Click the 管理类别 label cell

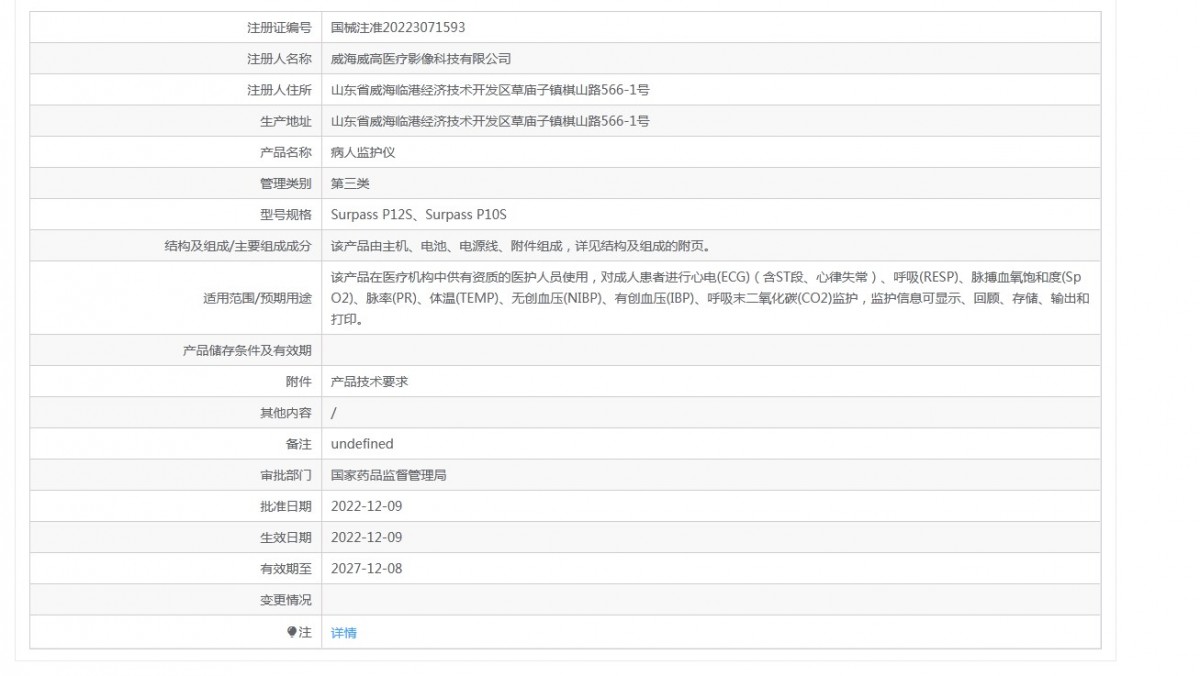[176, 184]
